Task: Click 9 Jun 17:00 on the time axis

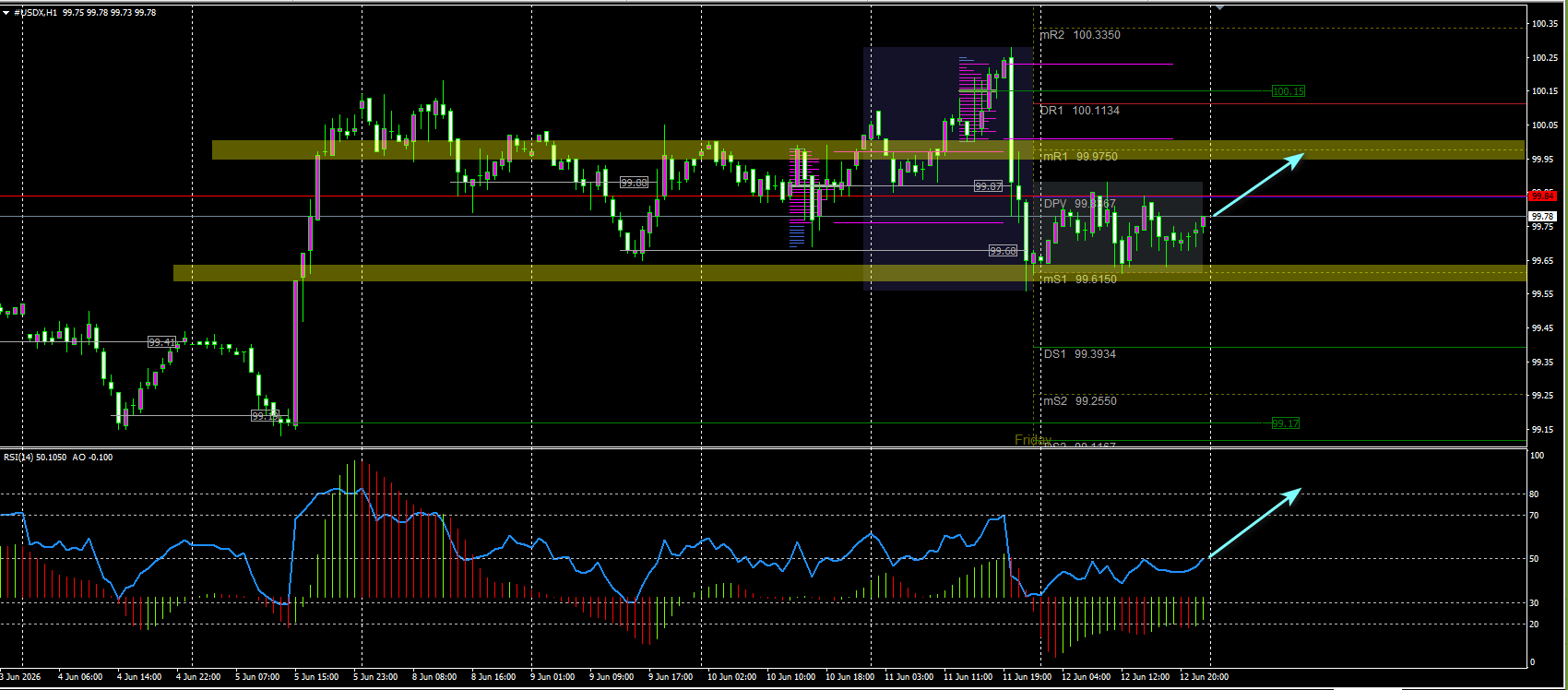Action: tap(671, 677)
